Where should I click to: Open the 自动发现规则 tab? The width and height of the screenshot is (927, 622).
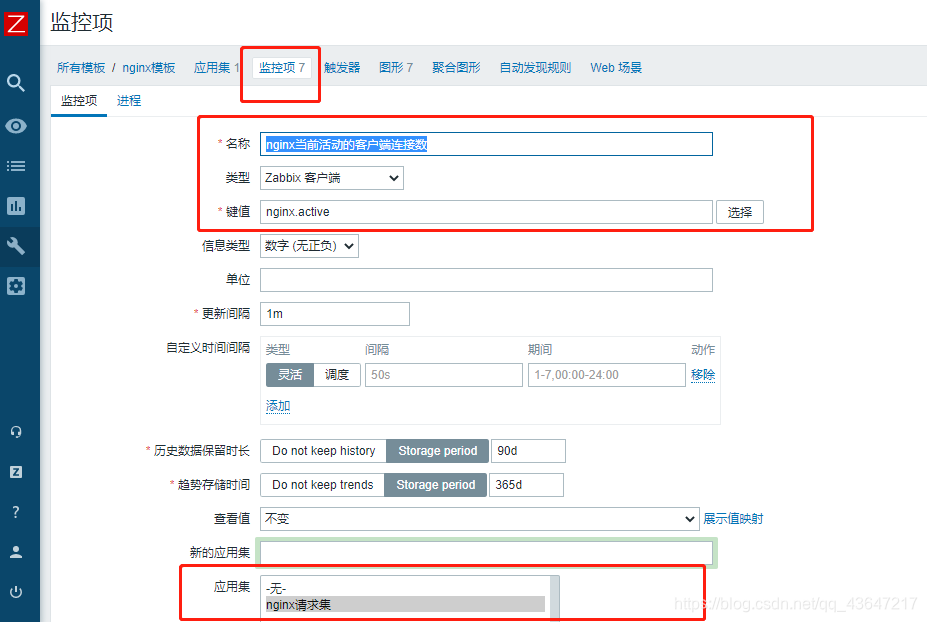coord(535,67)
